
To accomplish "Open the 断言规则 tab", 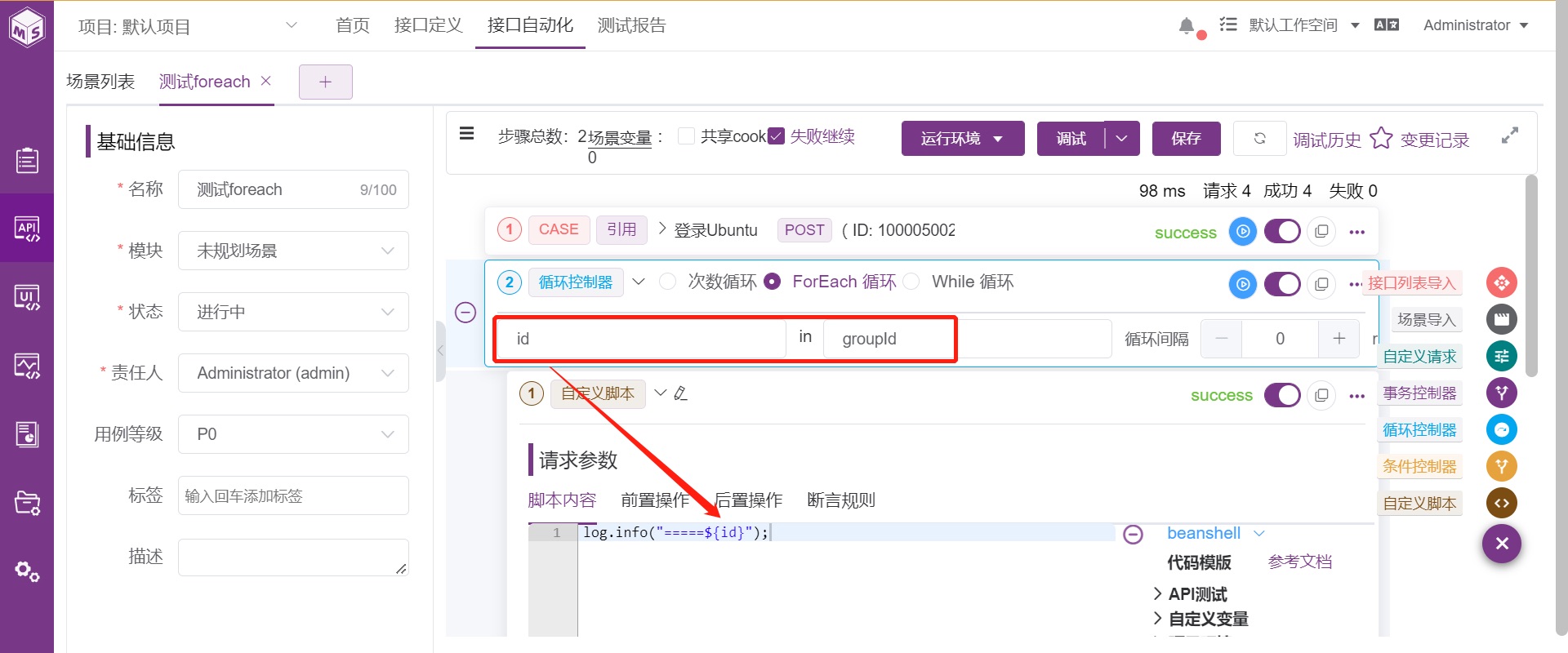I will pyautogui.click(x=841, y=500).
